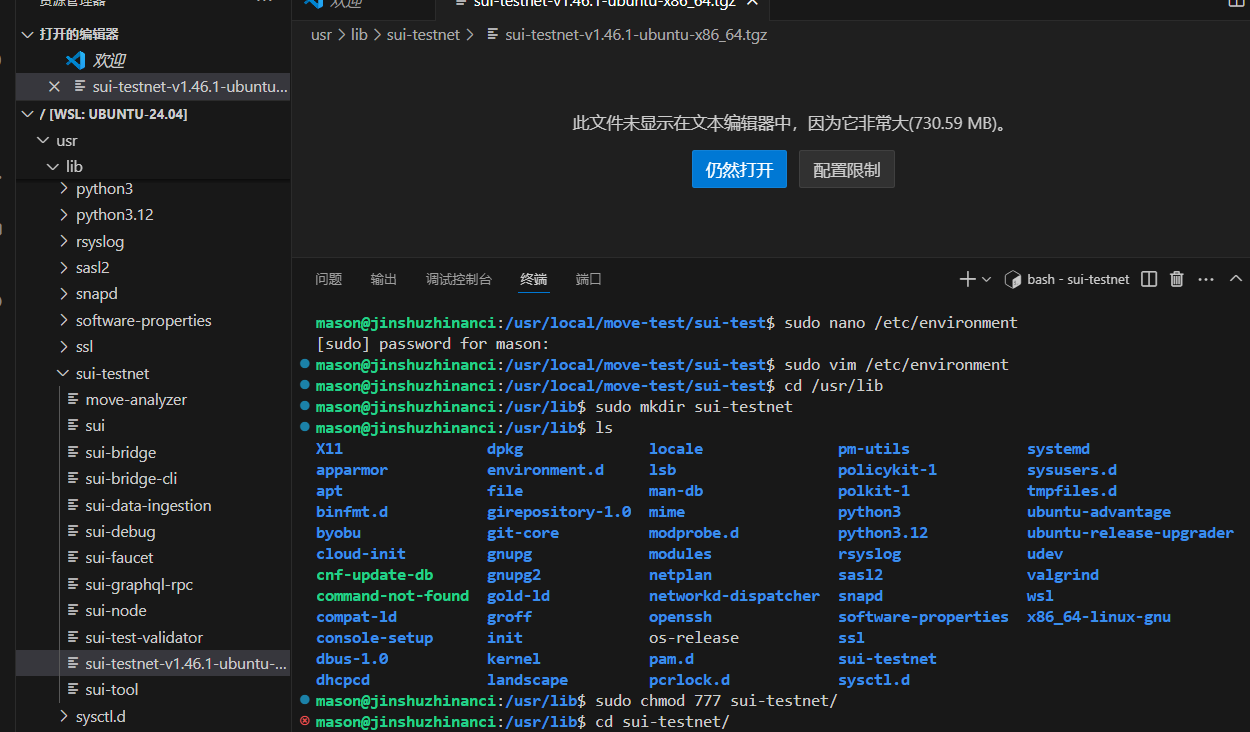
Task: Click the '[sudo] password for mason:' line
Action: (433, 344)
